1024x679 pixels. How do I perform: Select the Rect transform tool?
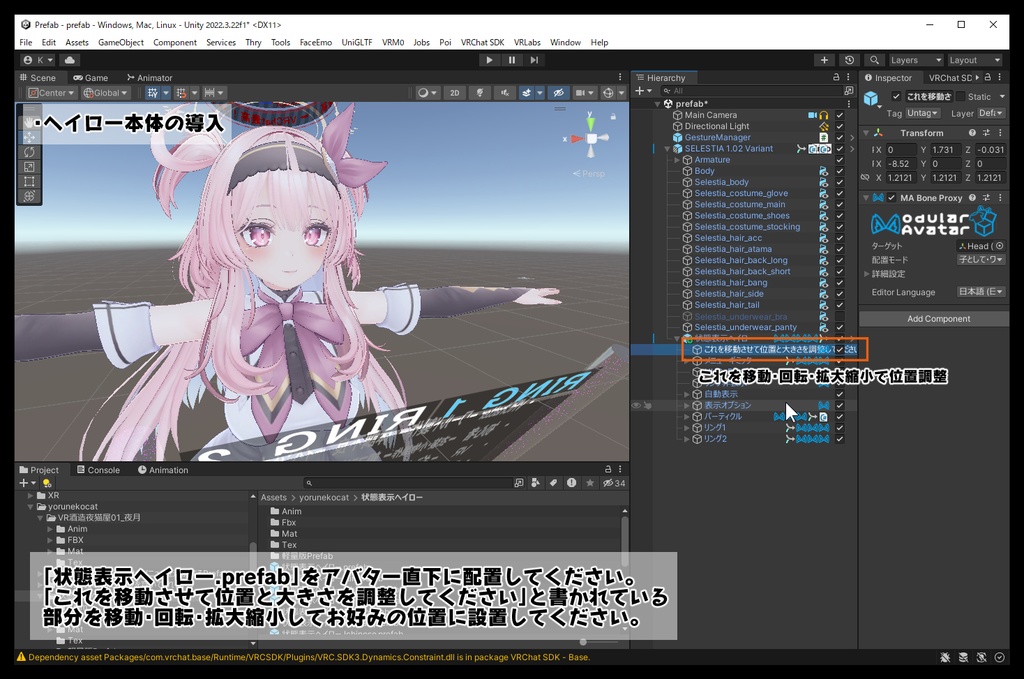click(x=29, y=182)
